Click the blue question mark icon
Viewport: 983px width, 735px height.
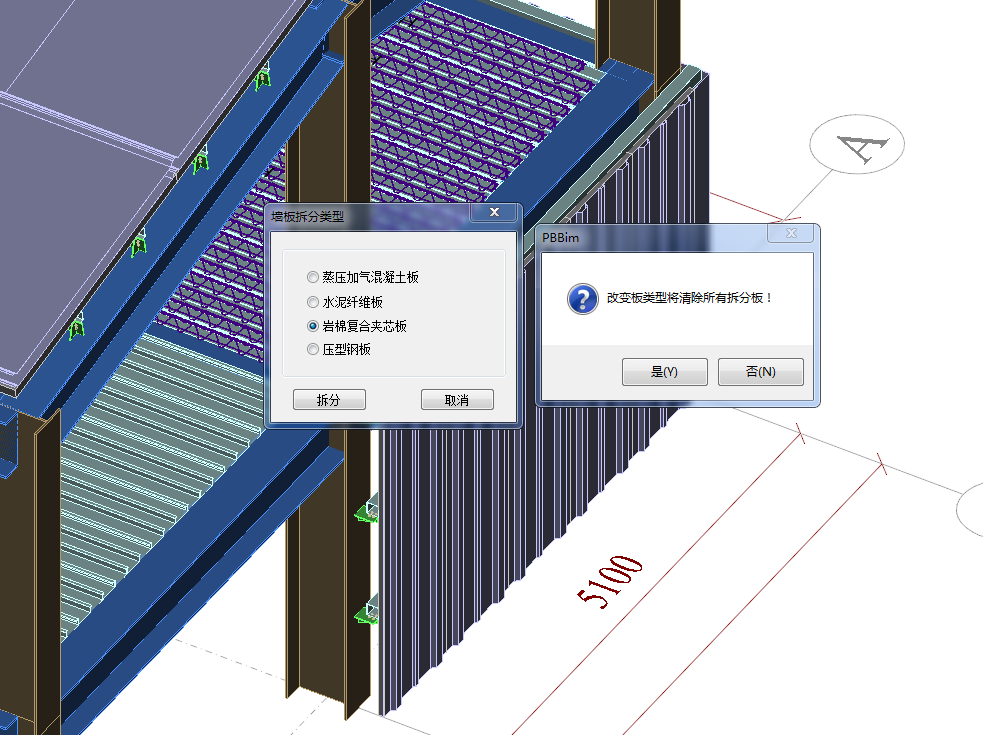tap(583, 299)
